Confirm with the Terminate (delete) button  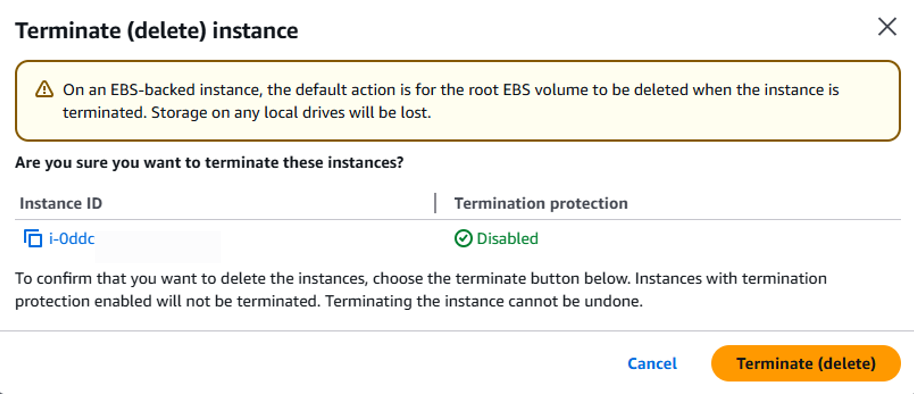[x=806, y=364]
